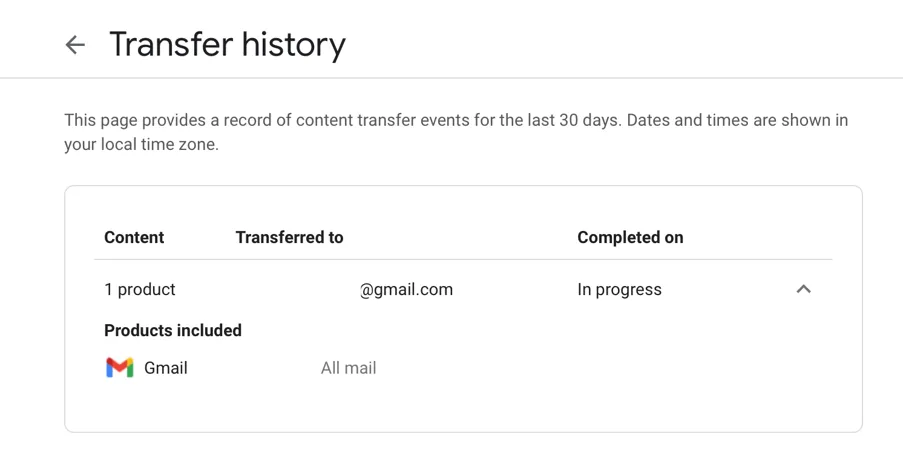Click the back arrow icon
Screen dimensions: 903x468
75,45
